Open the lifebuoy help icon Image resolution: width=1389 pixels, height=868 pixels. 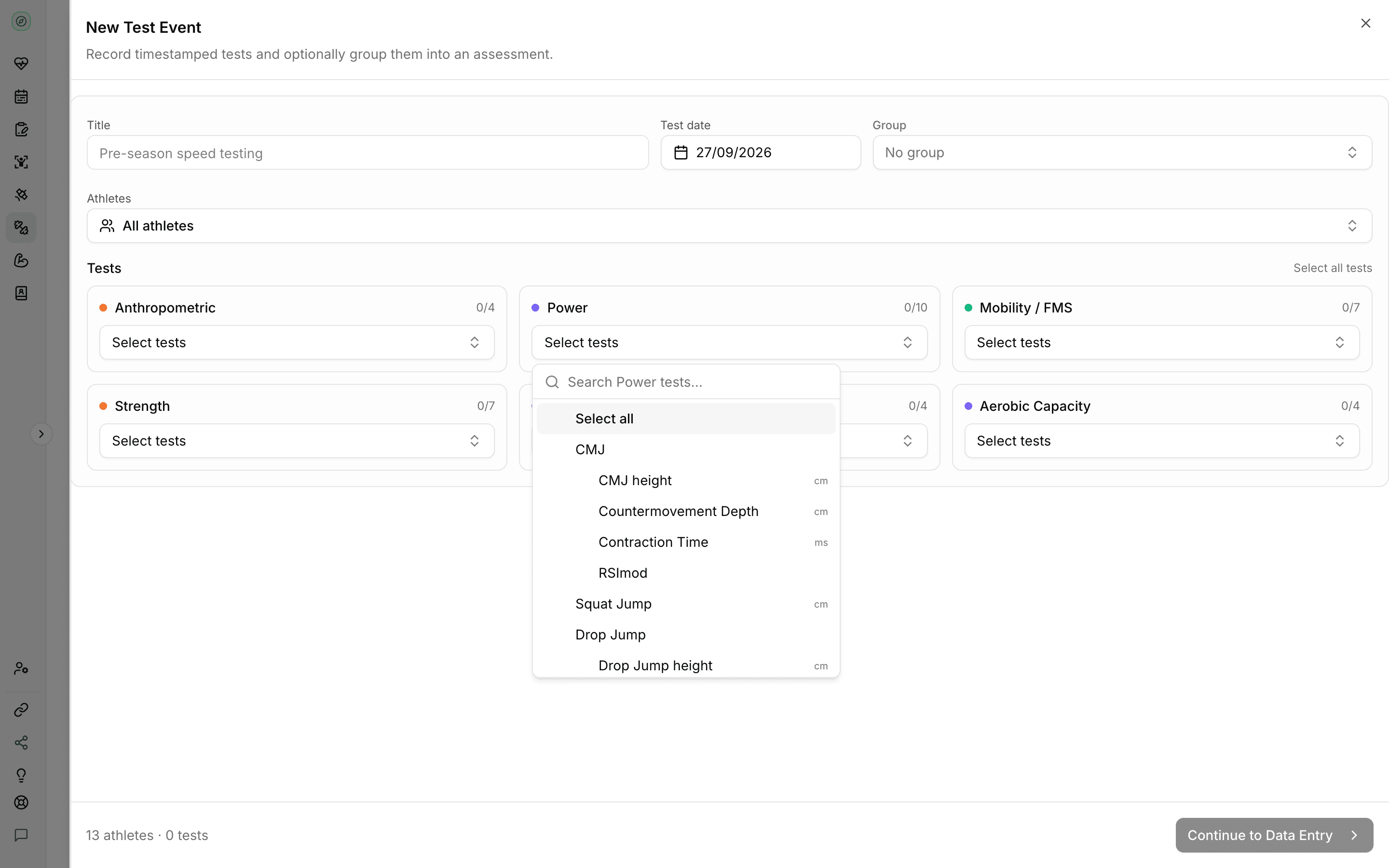(21, 802)
